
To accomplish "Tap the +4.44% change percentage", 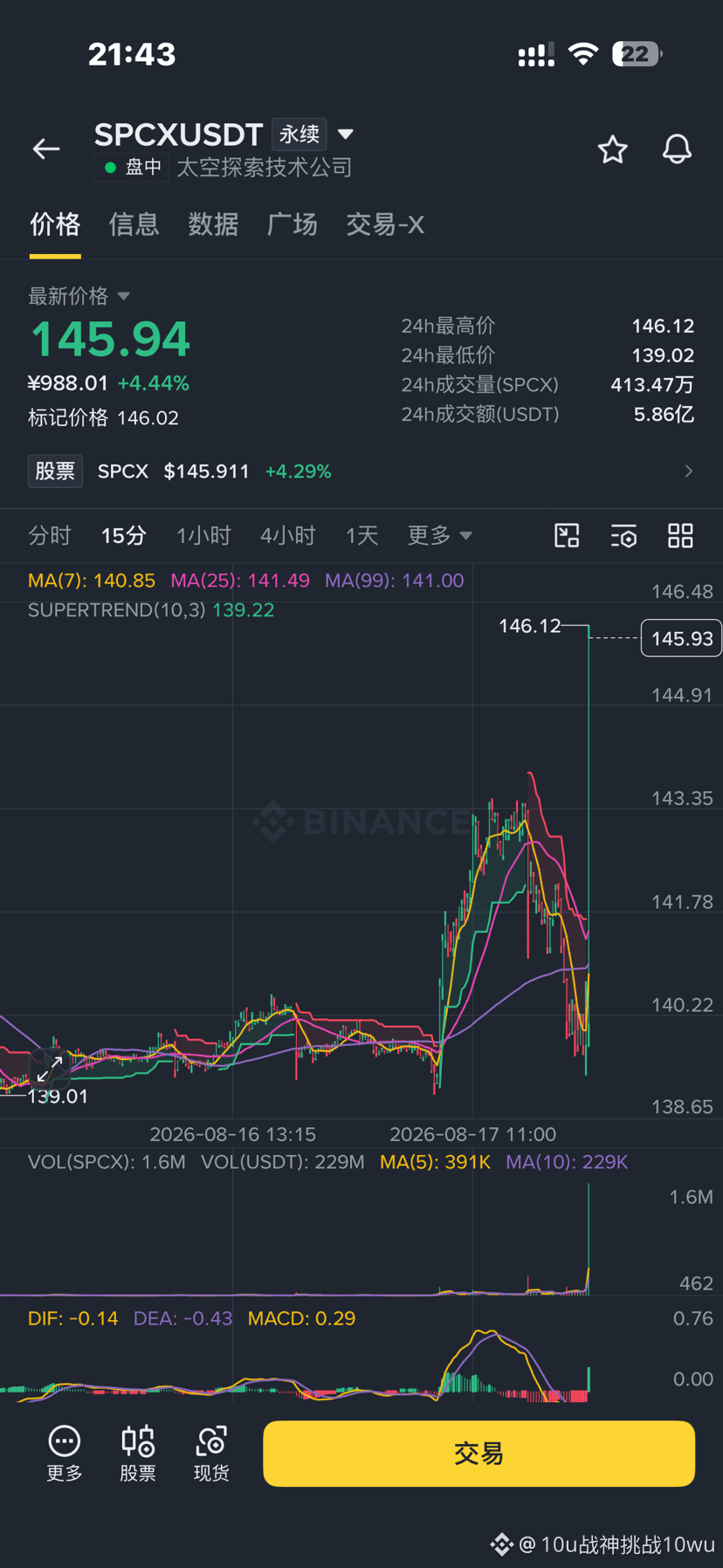I will [x=154, y=383].
